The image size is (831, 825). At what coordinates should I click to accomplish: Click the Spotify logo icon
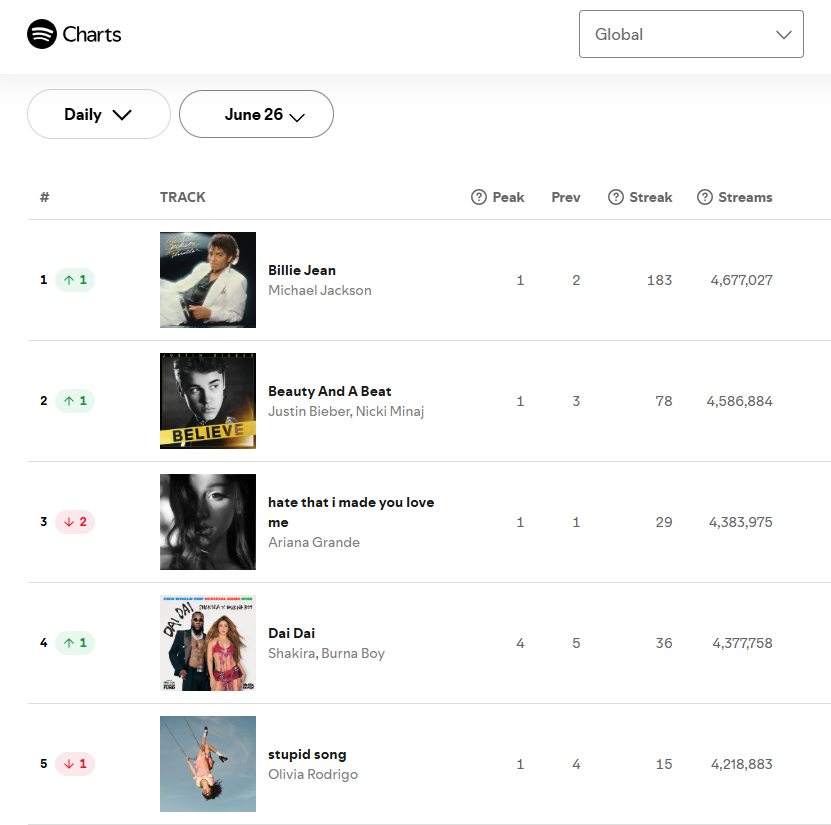[42, 34]
